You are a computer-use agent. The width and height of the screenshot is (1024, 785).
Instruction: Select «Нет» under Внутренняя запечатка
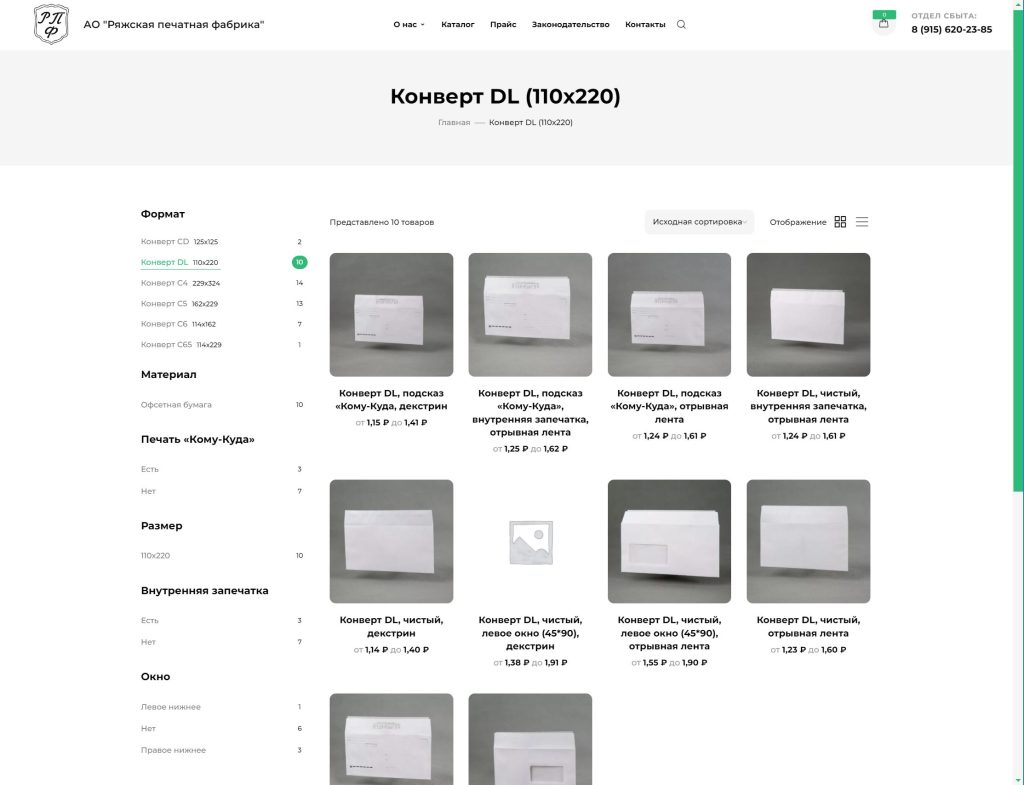coord(148,642)
